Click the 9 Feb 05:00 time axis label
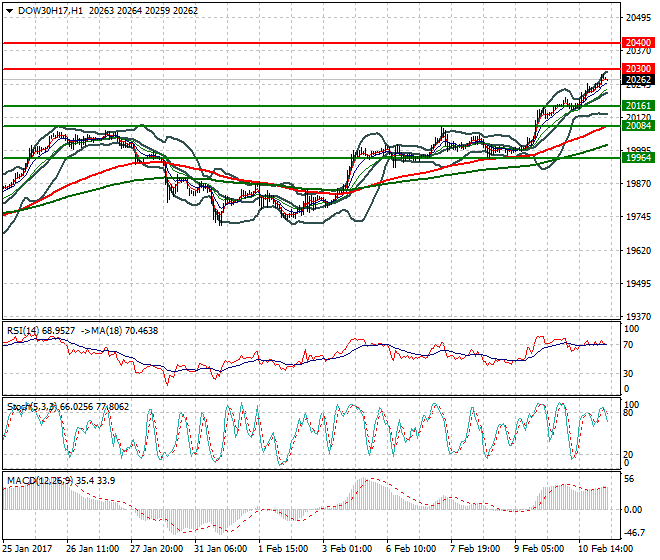Screen dimensions: 660x560 (539, 549)
